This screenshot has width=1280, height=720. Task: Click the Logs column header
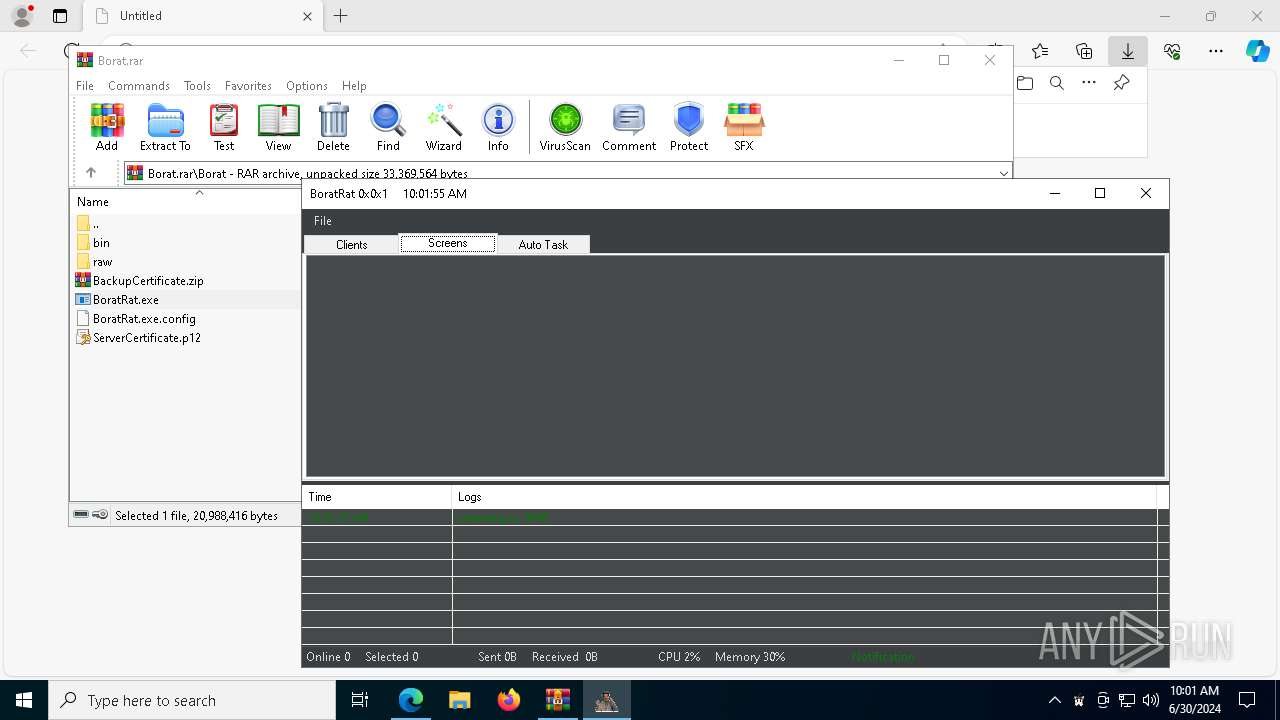coord(804,497)
